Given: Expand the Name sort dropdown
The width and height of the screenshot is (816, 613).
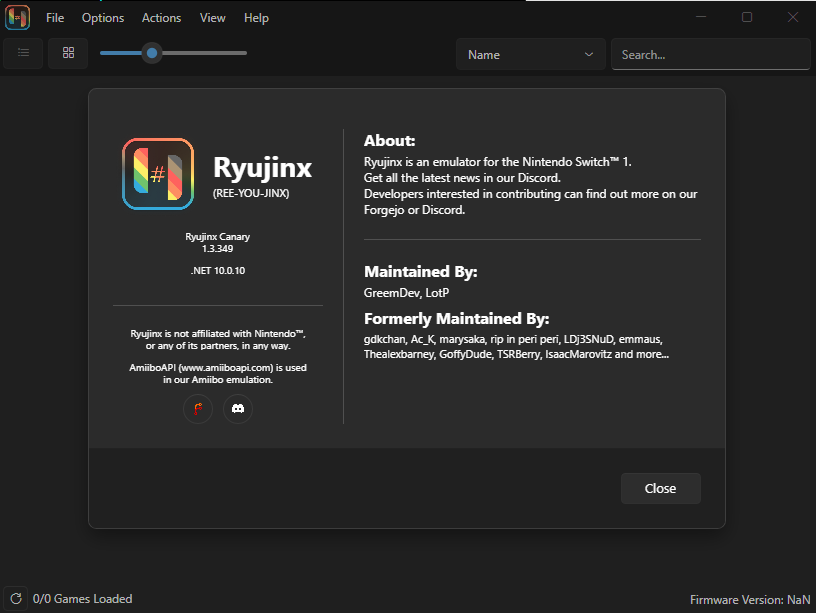Looking at the screenshot, I should [x=531, y=54].
